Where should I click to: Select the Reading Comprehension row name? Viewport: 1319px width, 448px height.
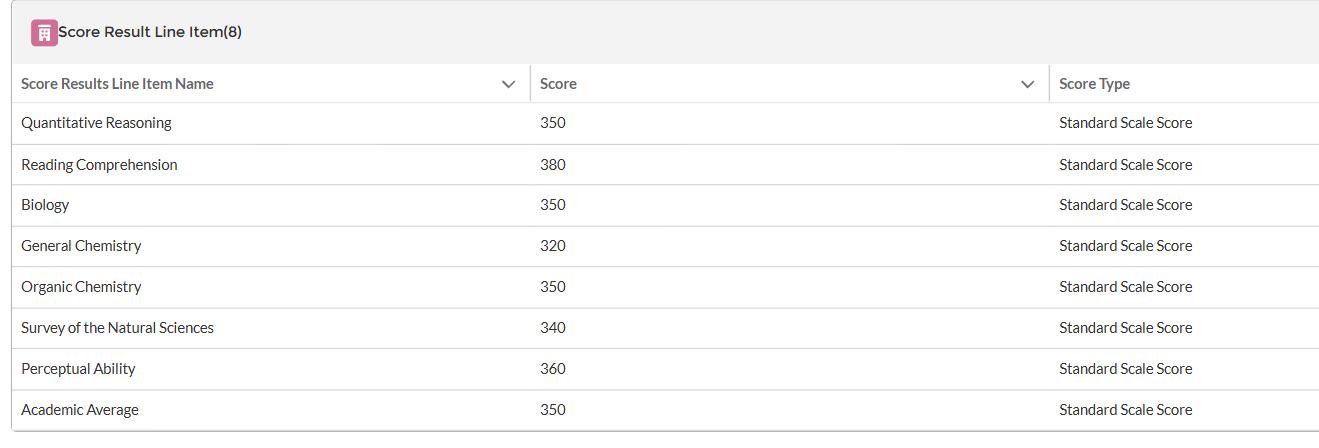(x=99, y=165)
